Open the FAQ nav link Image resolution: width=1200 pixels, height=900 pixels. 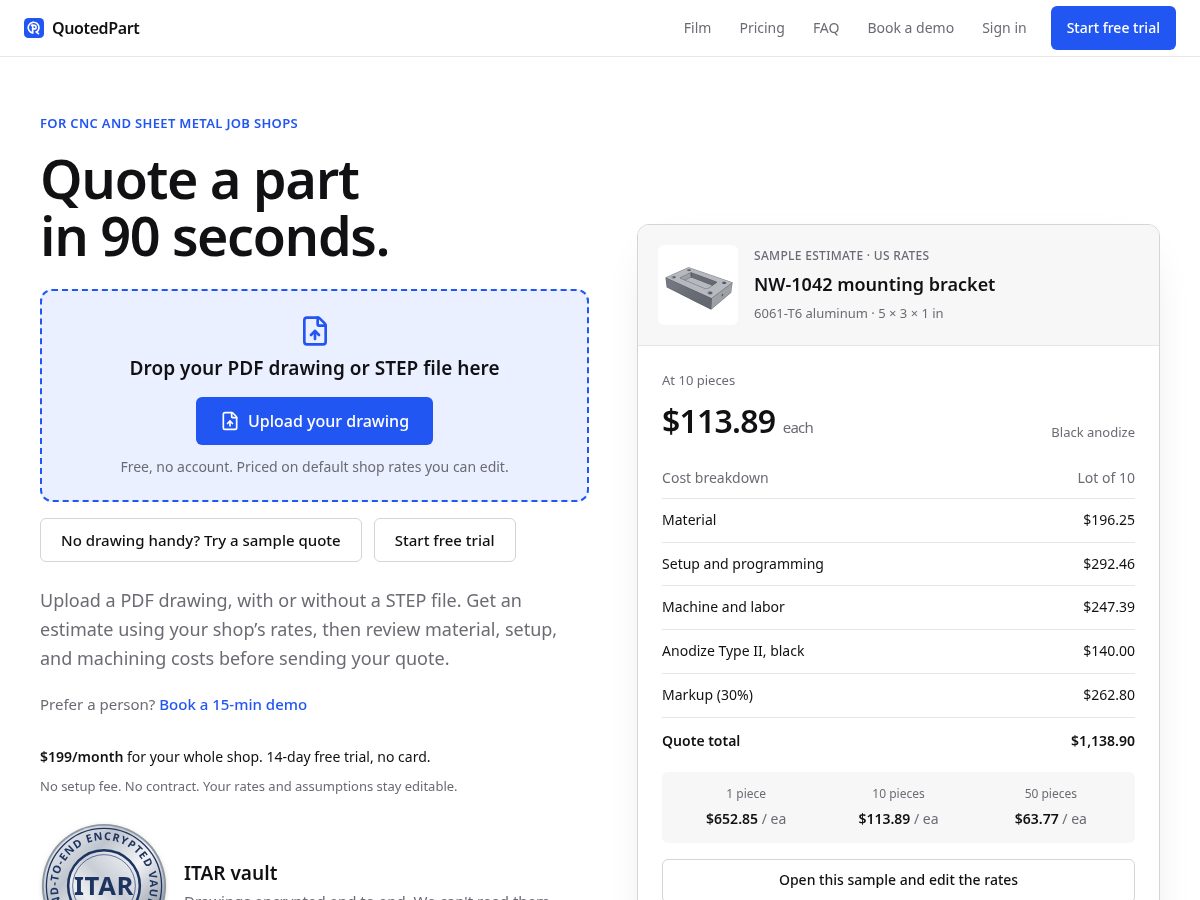(826, 28)
